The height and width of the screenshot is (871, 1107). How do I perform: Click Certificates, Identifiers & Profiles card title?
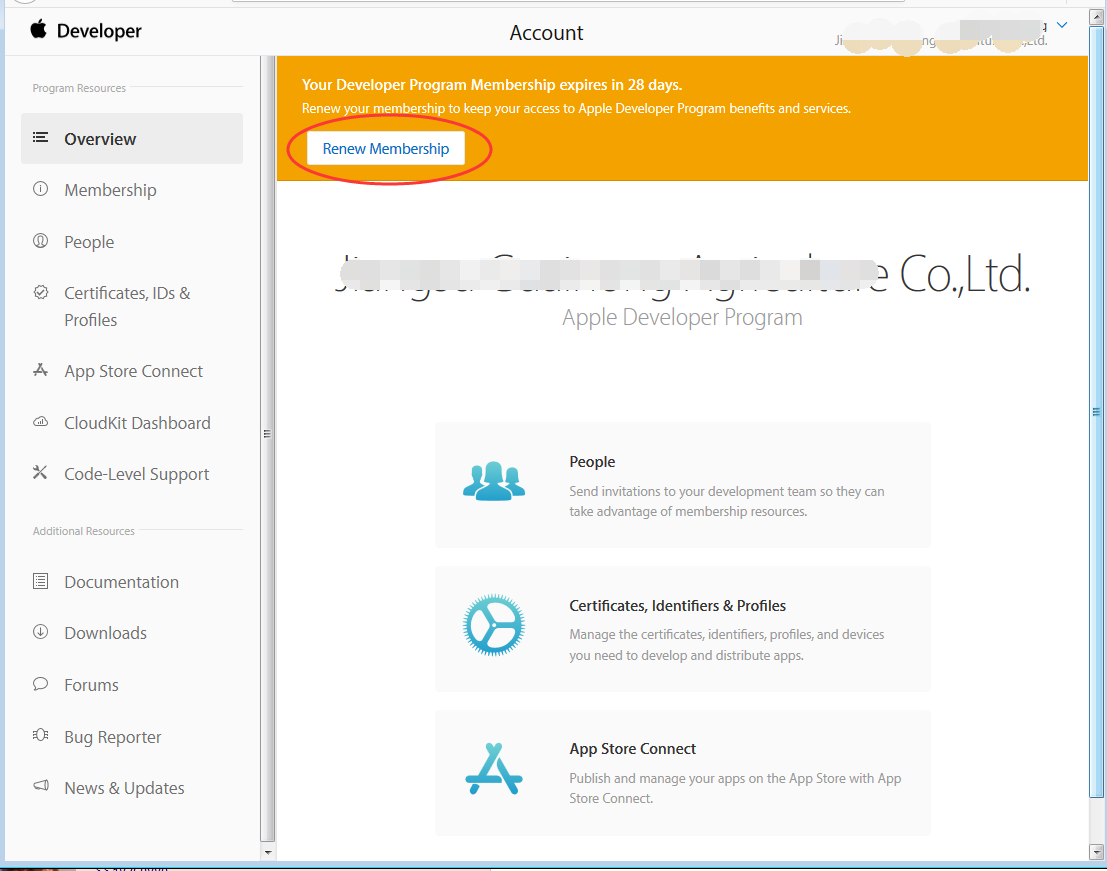coord(677,606)
